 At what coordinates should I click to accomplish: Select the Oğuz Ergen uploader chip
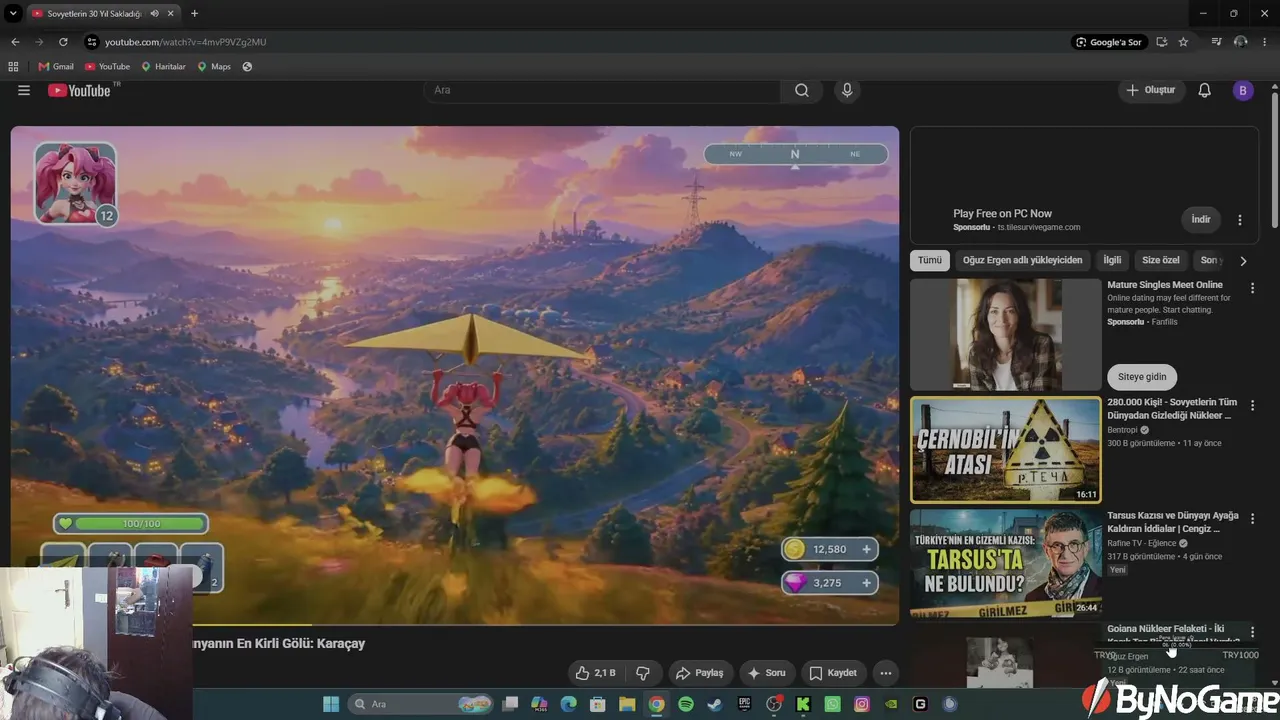[1022, 260]
